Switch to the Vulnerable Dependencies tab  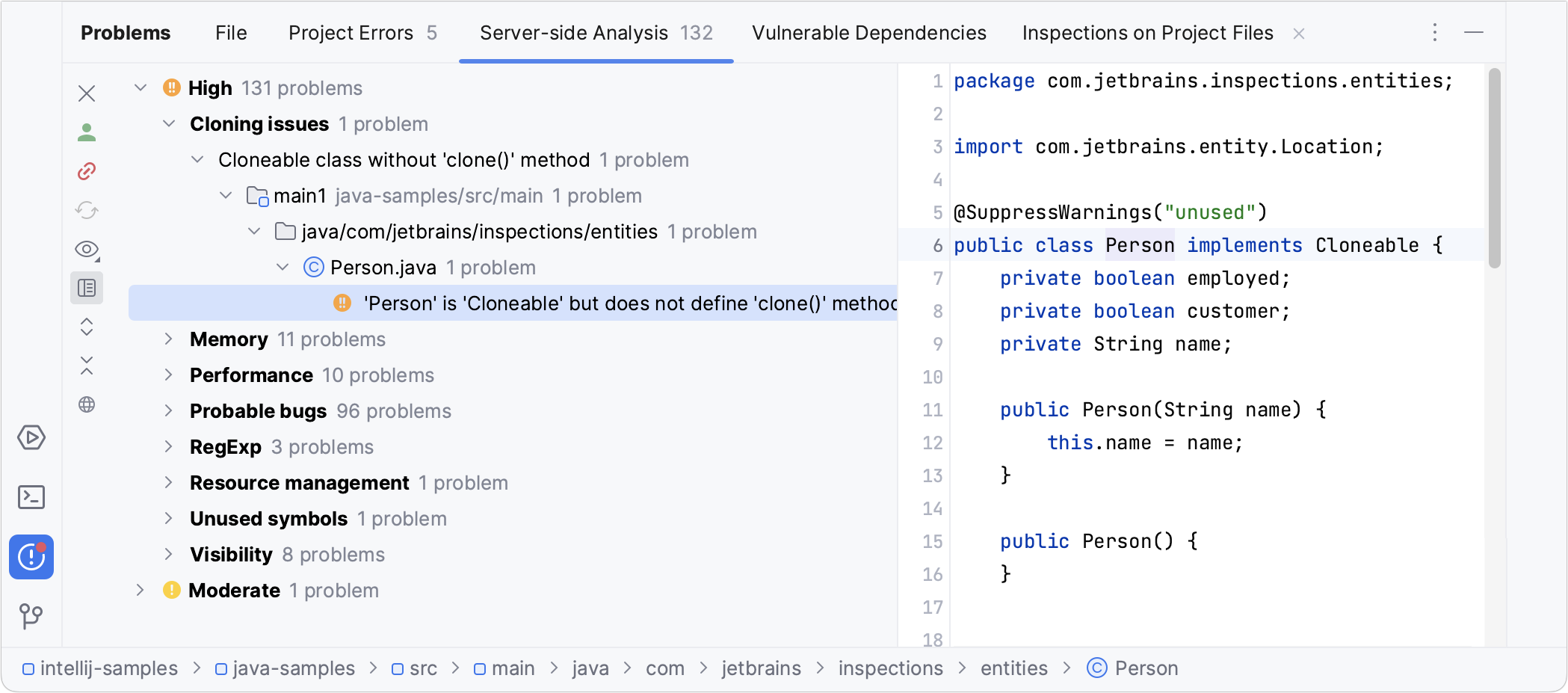(x=869, y=33)
